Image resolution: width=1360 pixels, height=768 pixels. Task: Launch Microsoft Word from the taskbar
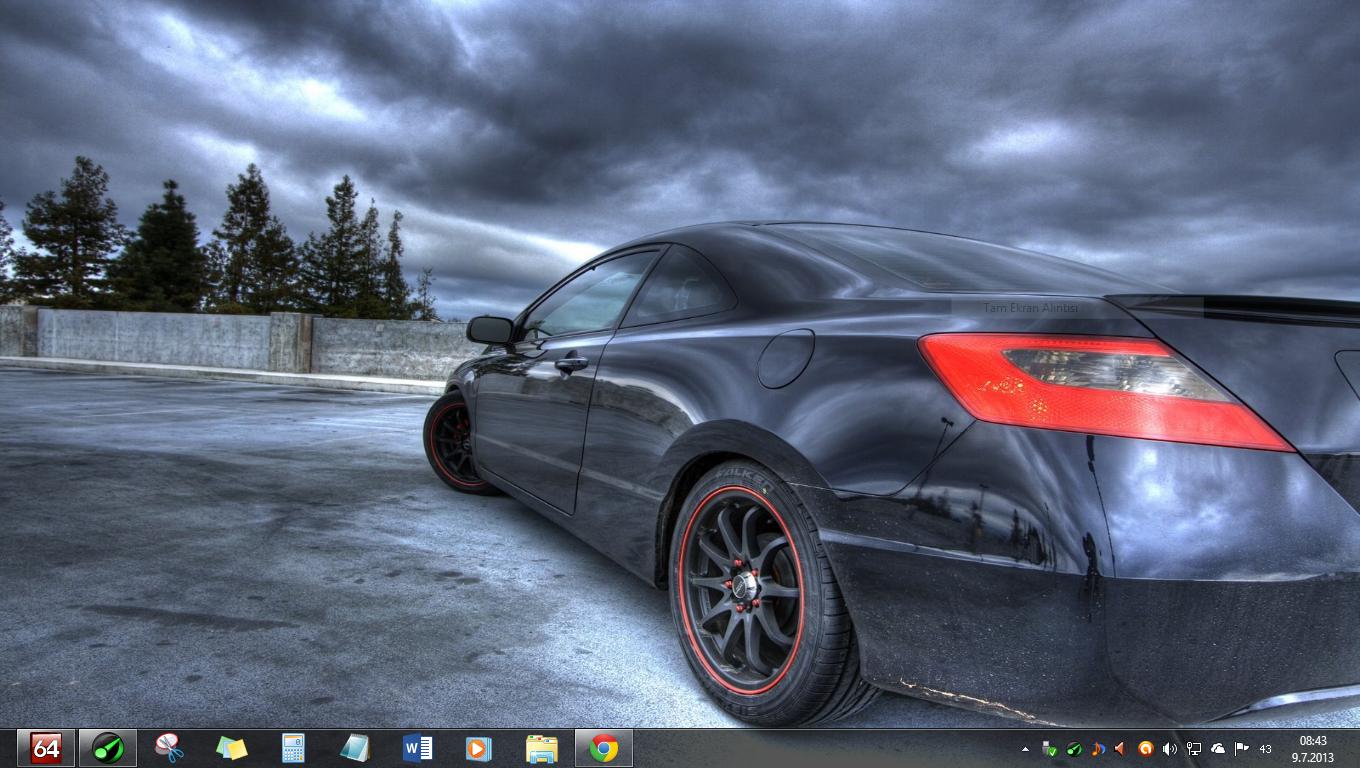pyautogui.click(x=417, y=748)
